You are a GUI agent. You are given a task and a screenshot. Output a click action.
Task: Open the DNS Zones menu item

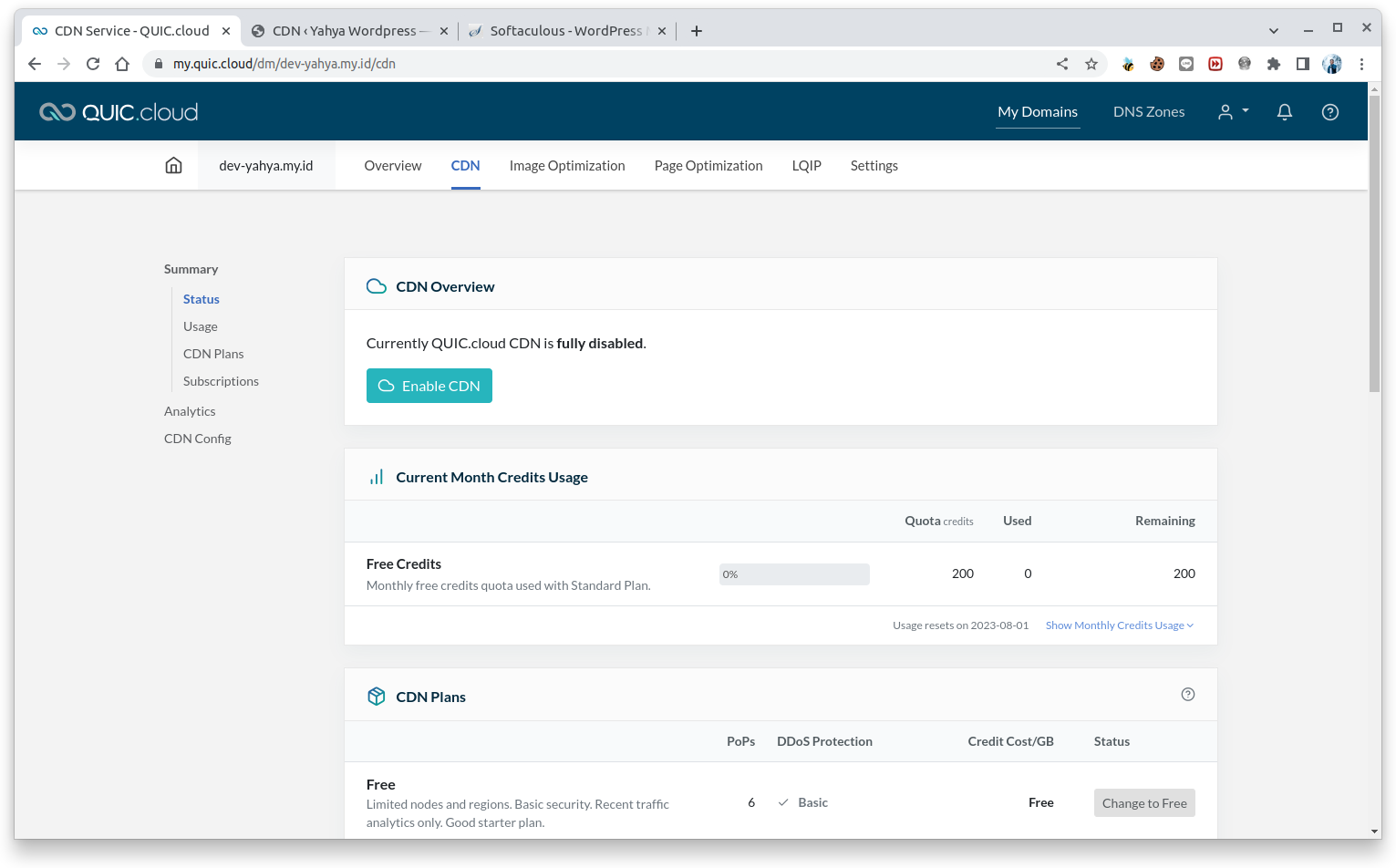(1148, 111)
